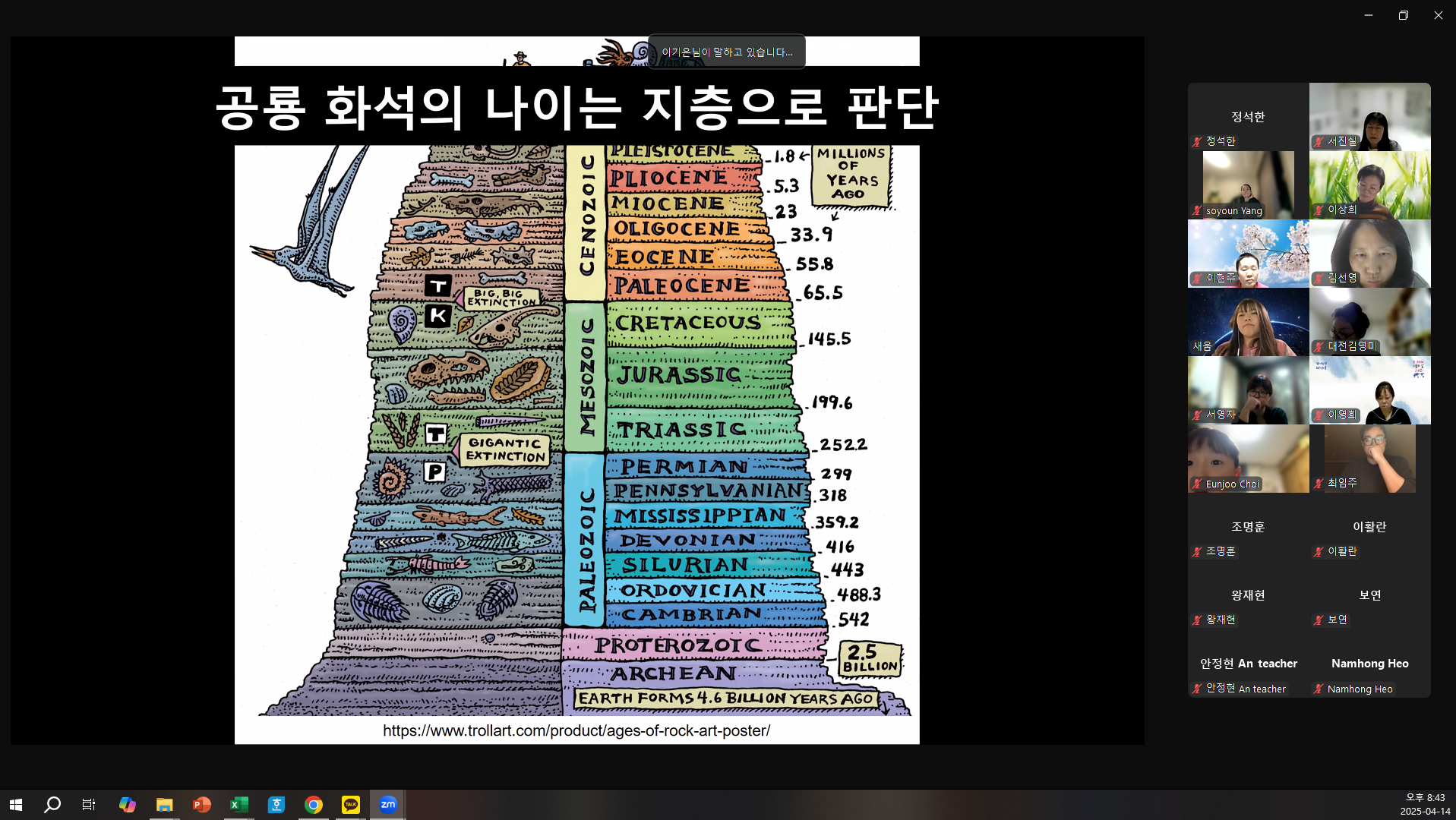Click the active speaker notification 이기은님이 말하고 있습니다
This screenshot has height=820, width=1456.
pyautogui.click(x=727, y=52)
